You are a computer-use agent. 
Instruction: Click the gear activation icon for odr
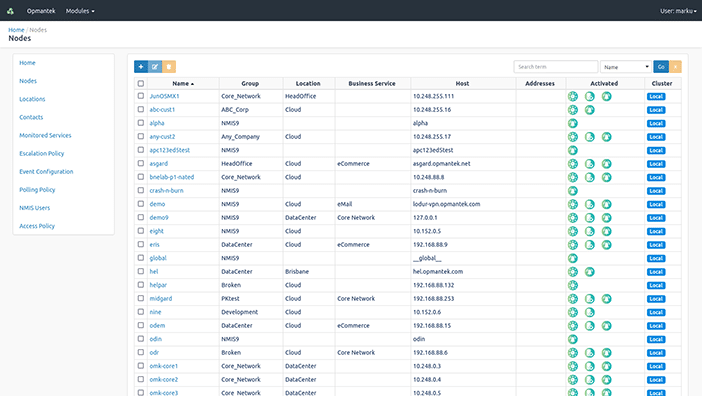tap(573, 353)
